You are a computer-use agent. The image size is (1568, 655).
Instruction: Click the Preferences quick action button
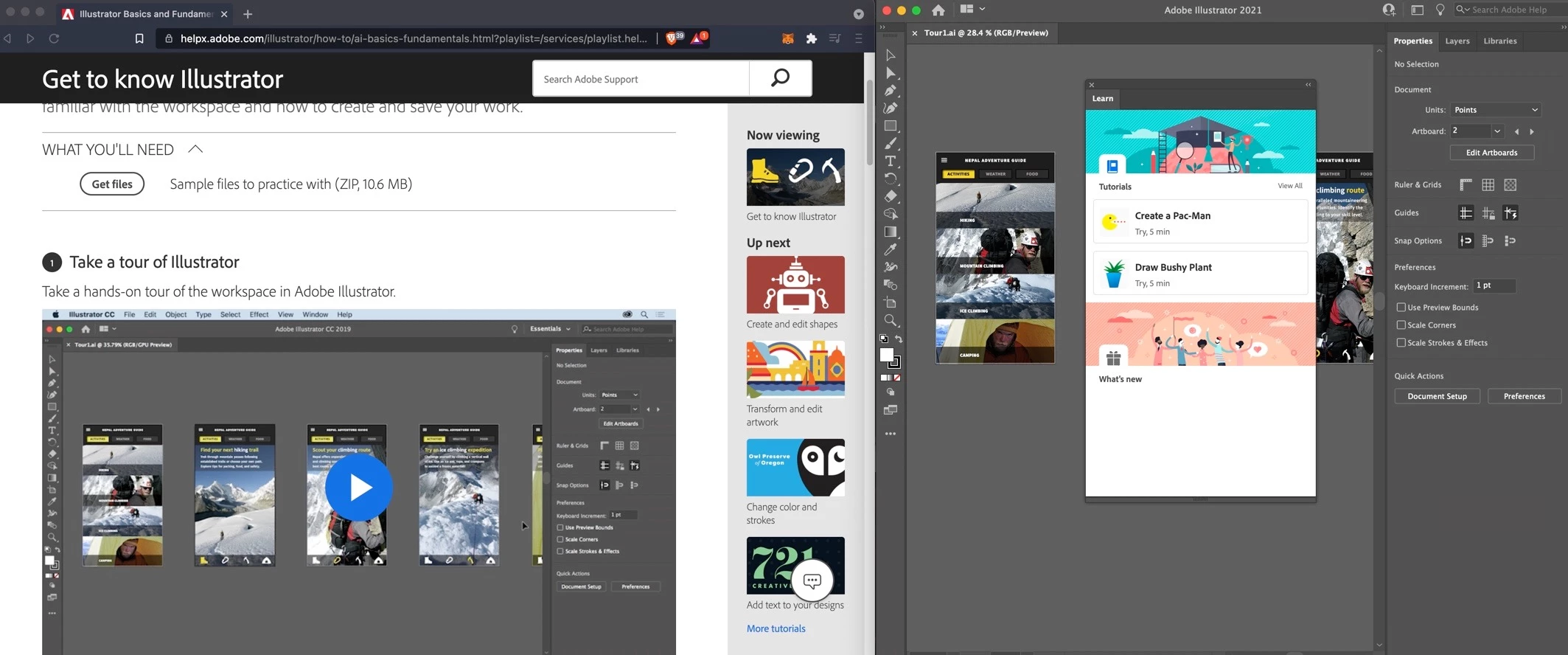[1524, 396]
